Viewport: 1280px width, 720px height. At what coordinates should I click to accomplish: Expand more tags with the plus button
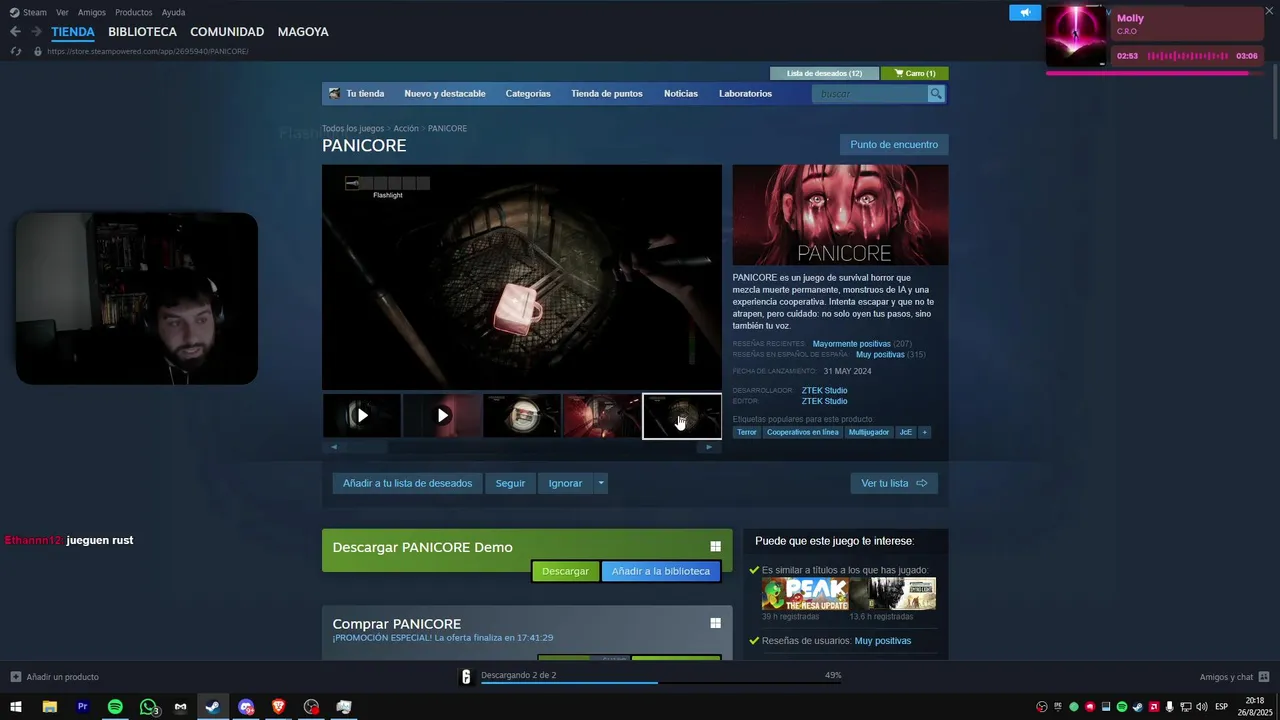(925, 432)
